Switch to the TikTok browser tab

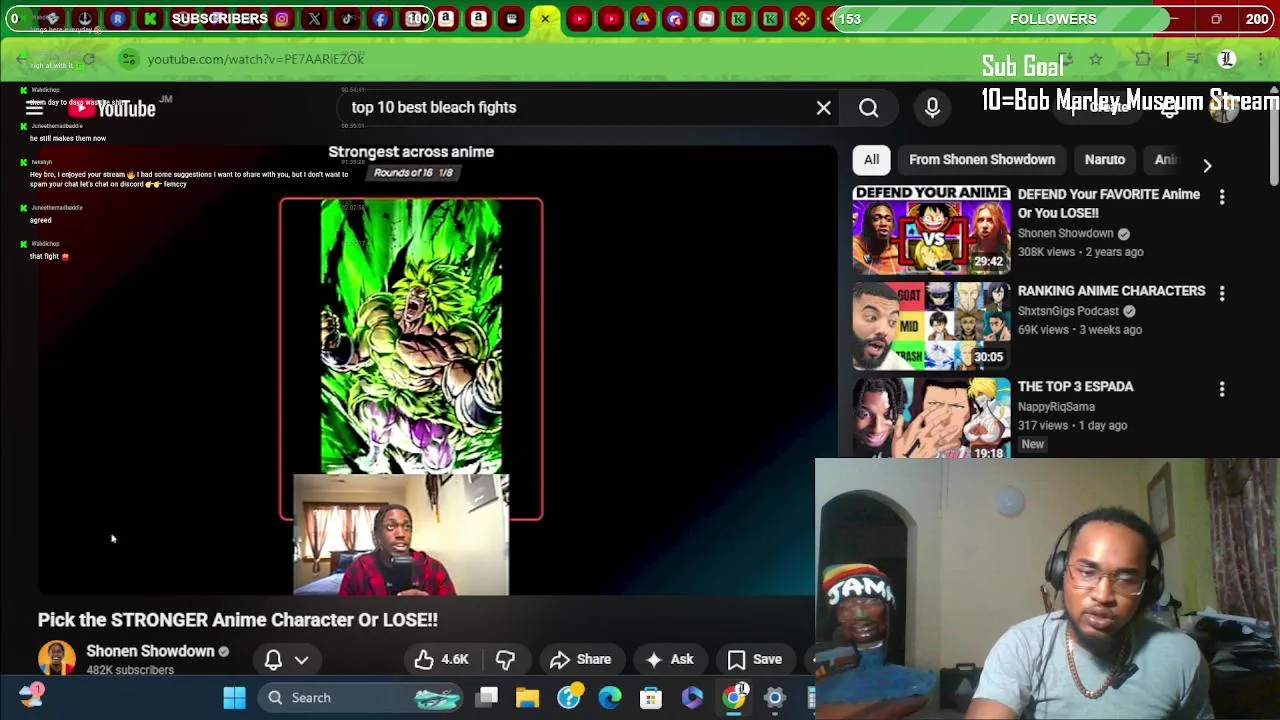tap(347, 18)
